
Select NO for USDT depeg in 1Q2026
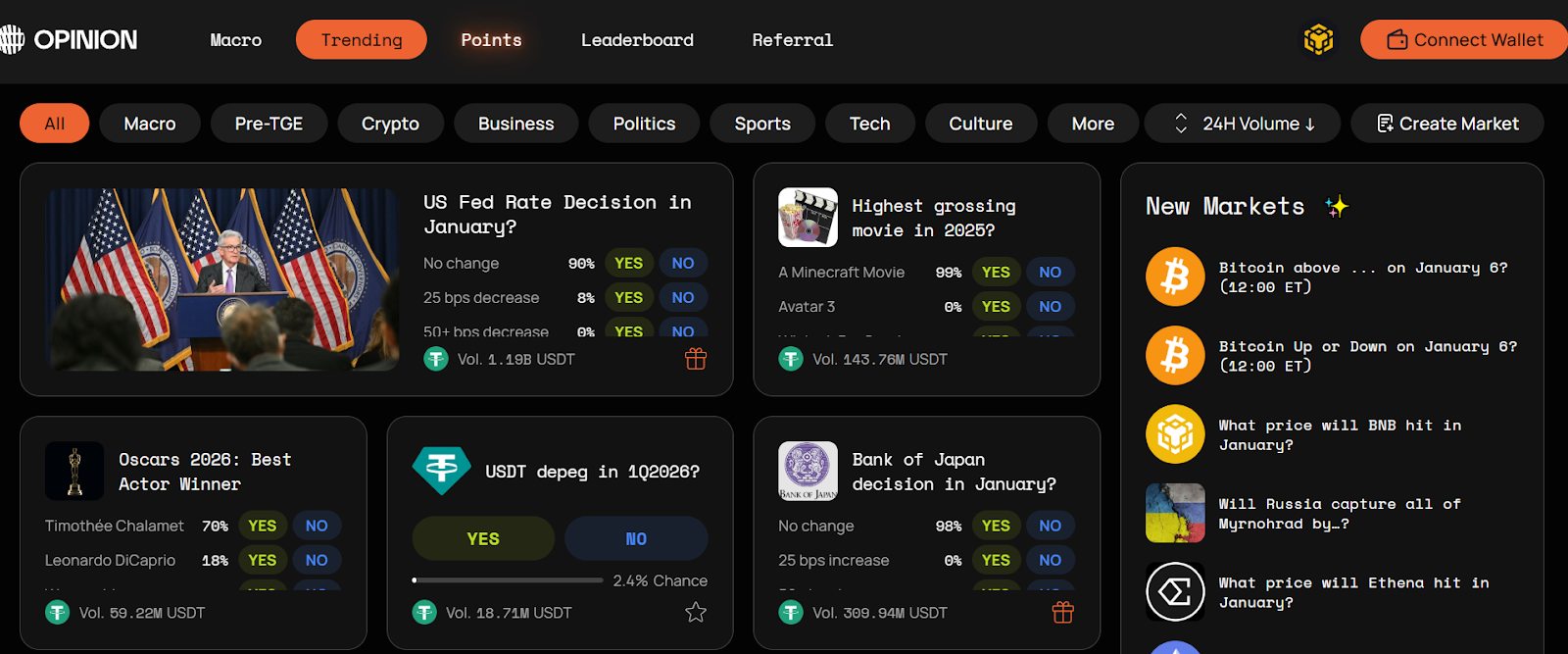(636, 539)
